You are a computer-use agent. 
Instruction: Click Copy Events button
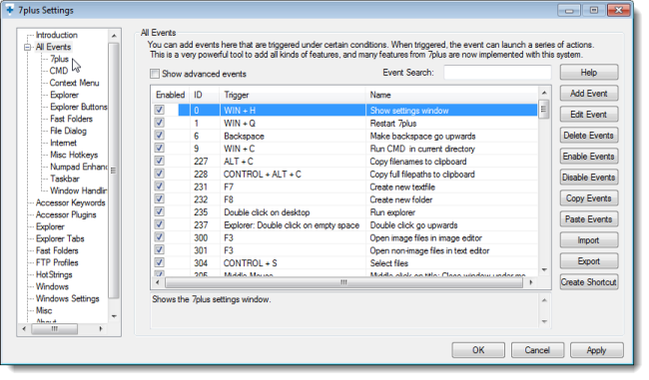click(x=589, y=198)
